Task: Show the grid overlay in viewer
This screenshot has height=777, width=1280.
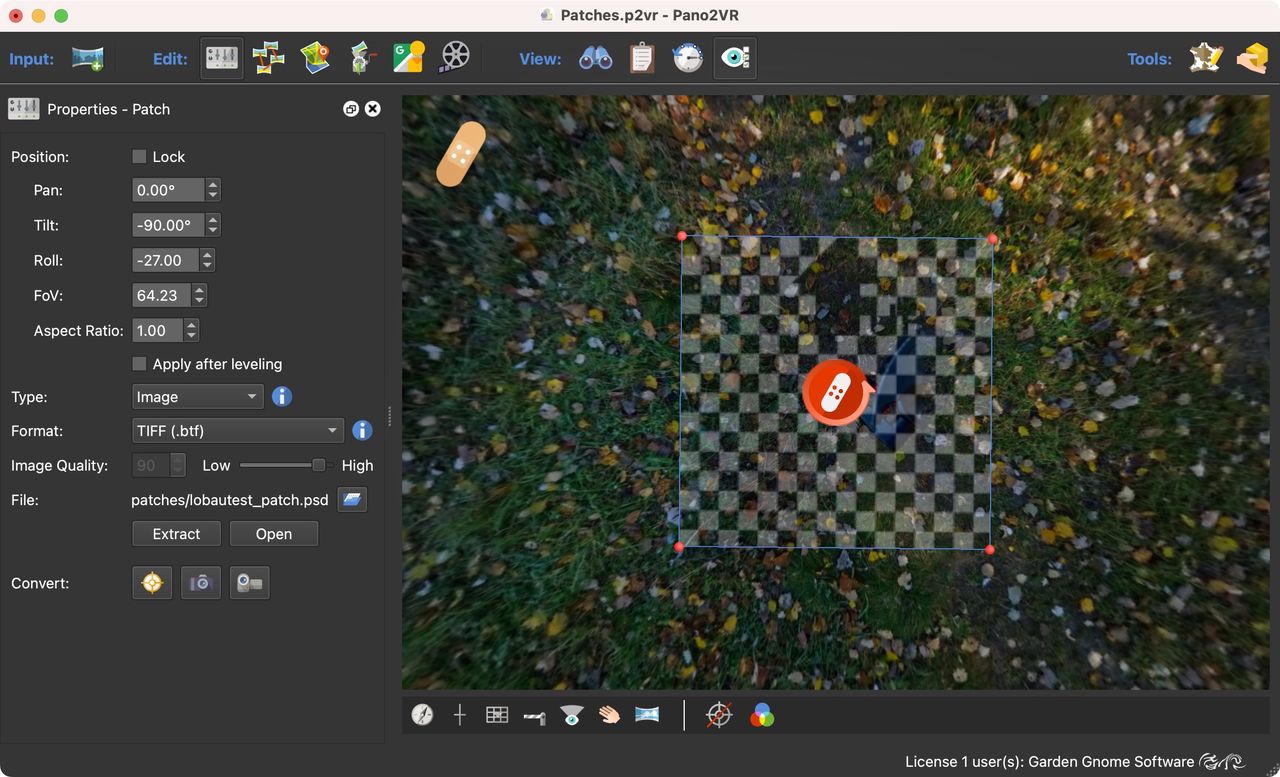Action: tap(497, 715)
